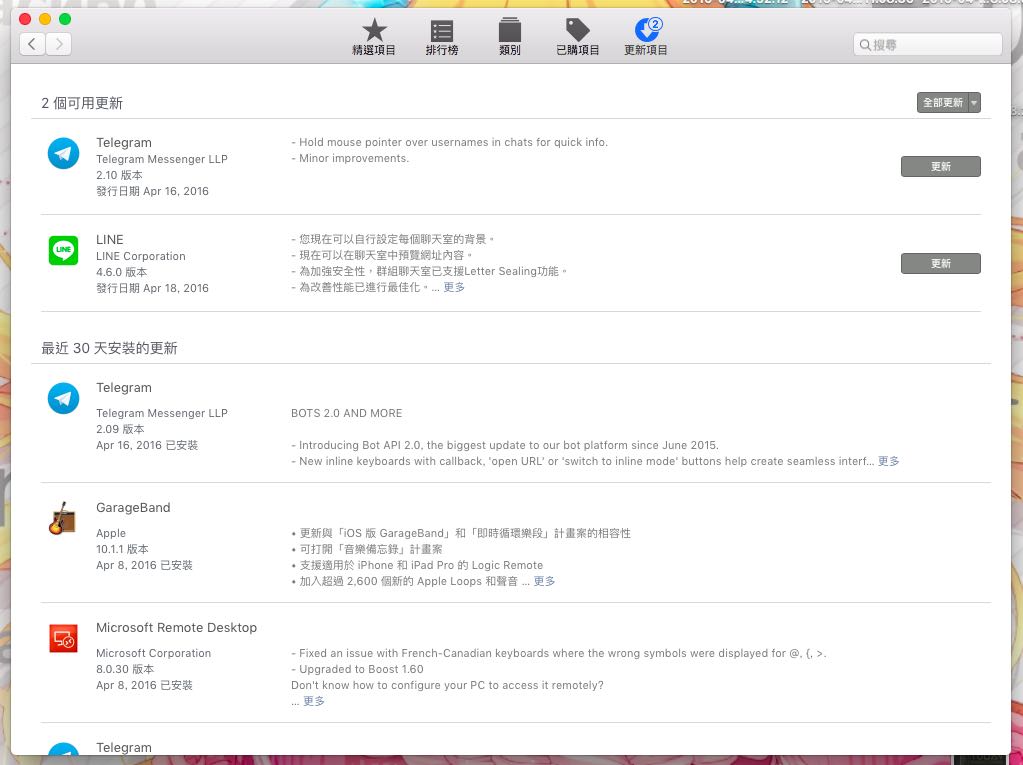
Task: Click the '2.10 版本' version text
Action: tap(119, 175)
